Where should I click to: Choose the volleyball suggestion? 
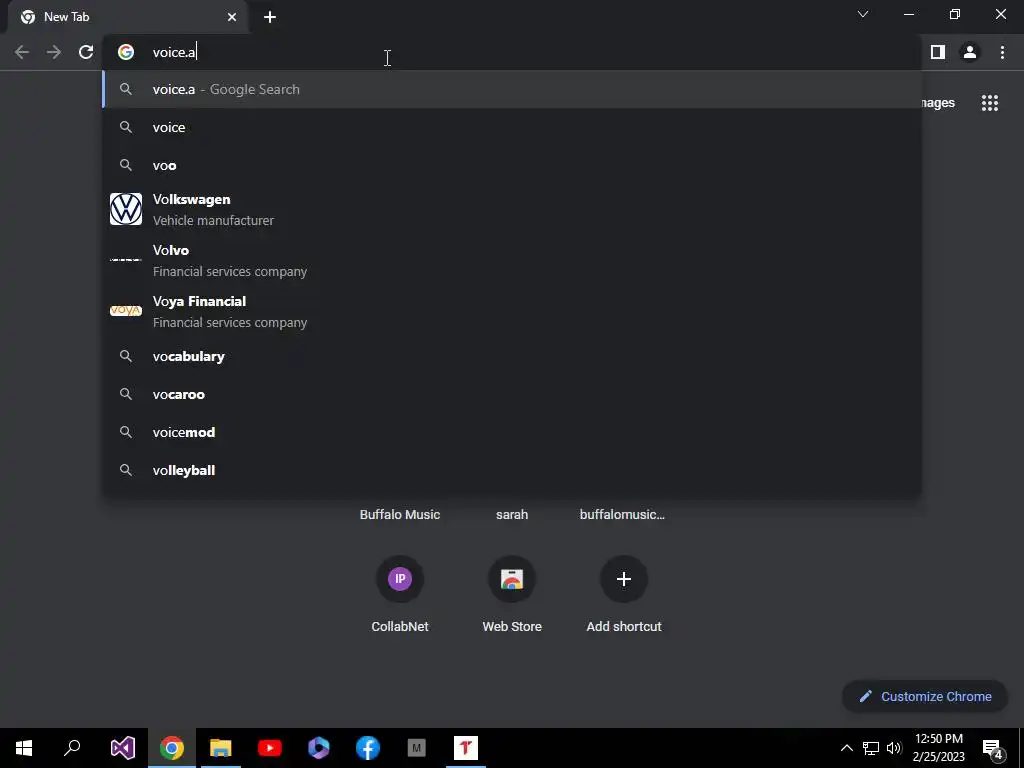tap(512, 470)
